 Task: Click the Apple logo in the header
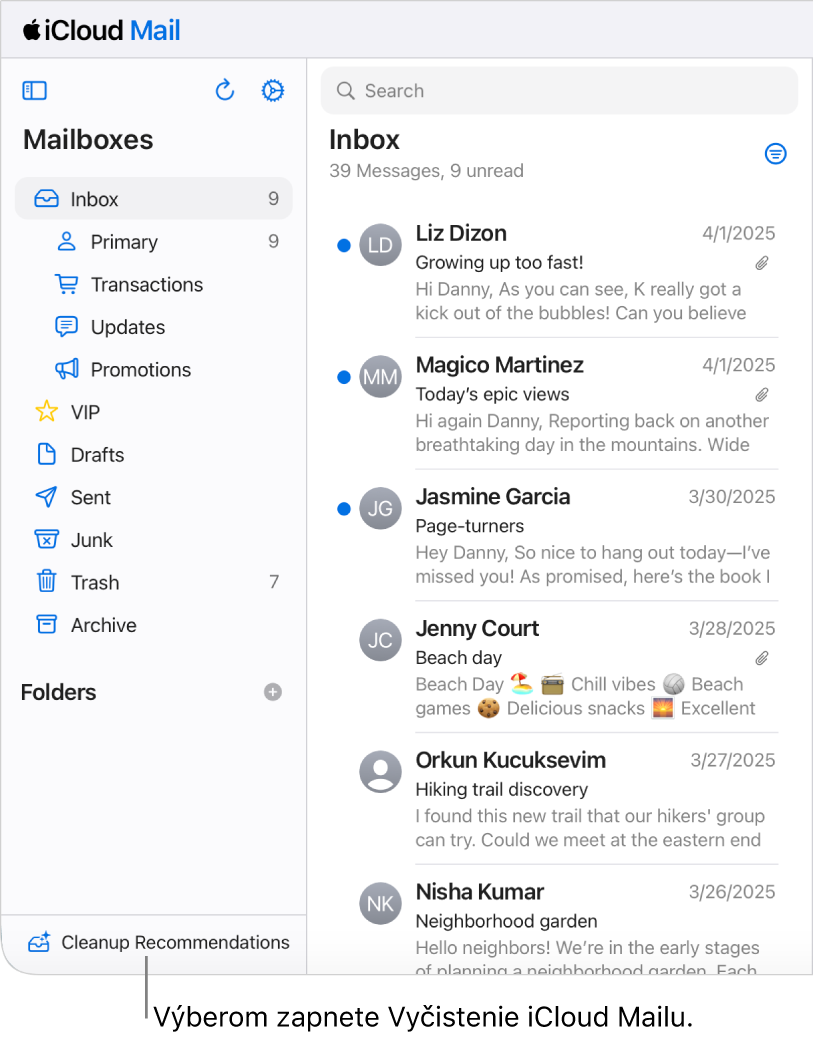(x=32, y=30)
